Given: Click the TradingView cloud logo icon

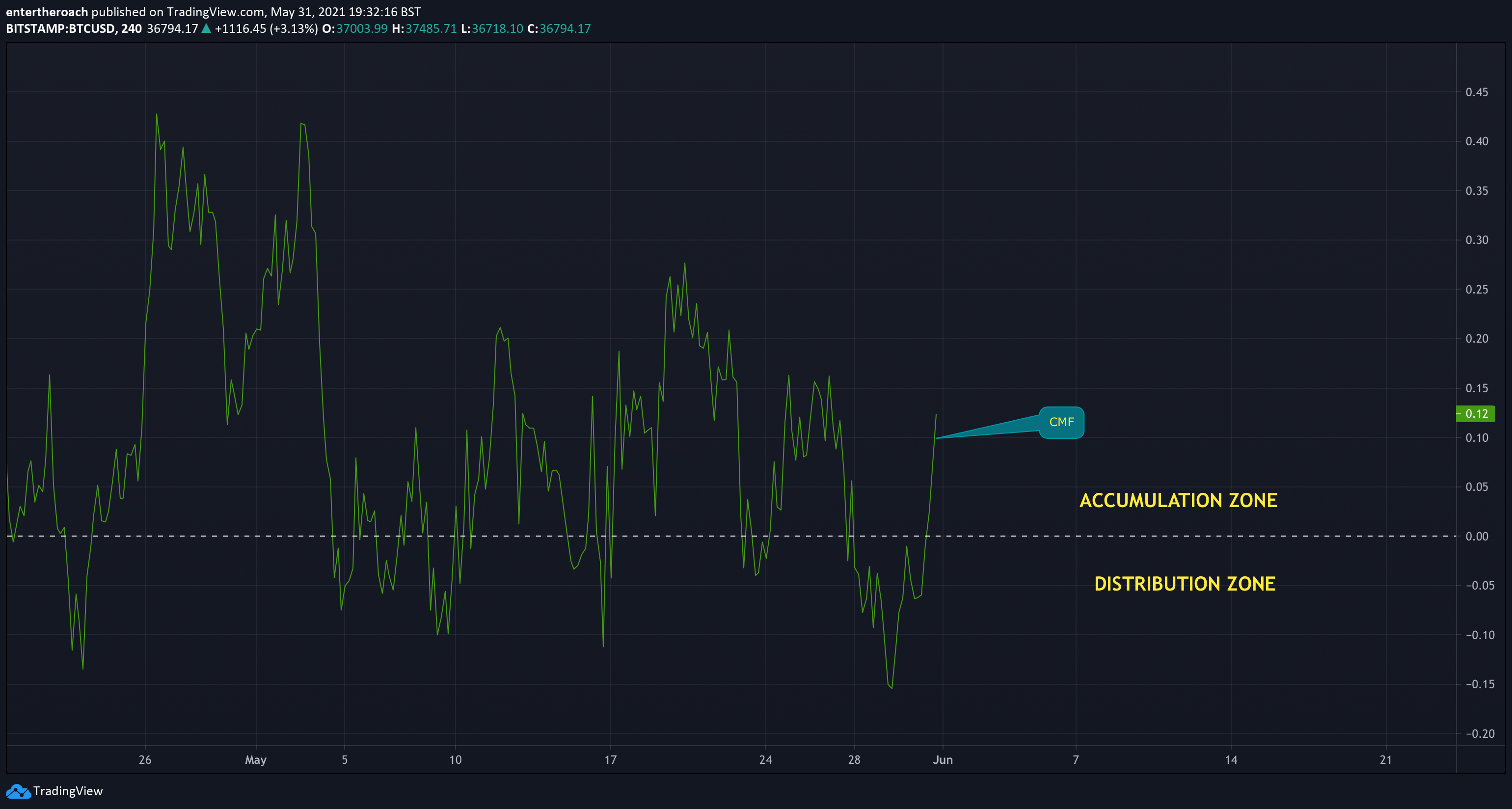Looking at the screenshot, I should tap(18, 791).
